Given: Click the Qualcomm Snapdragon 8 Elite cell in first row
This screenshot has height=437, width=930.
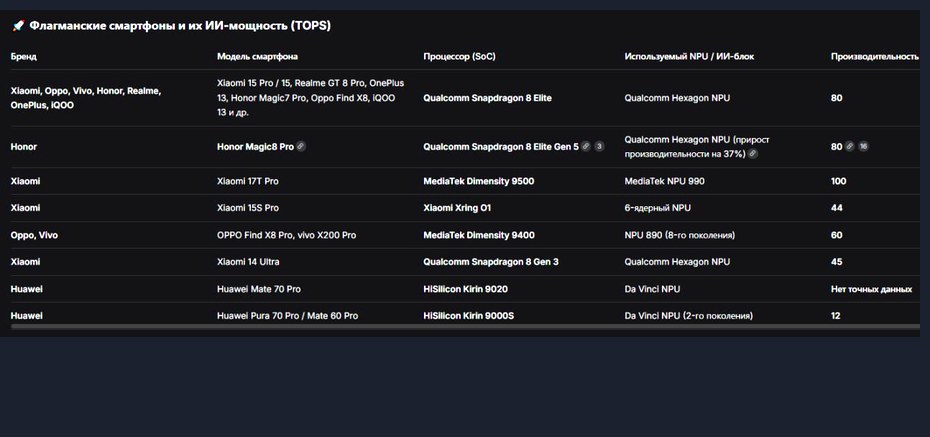Looking at the screenshot, I should (488, 98).
